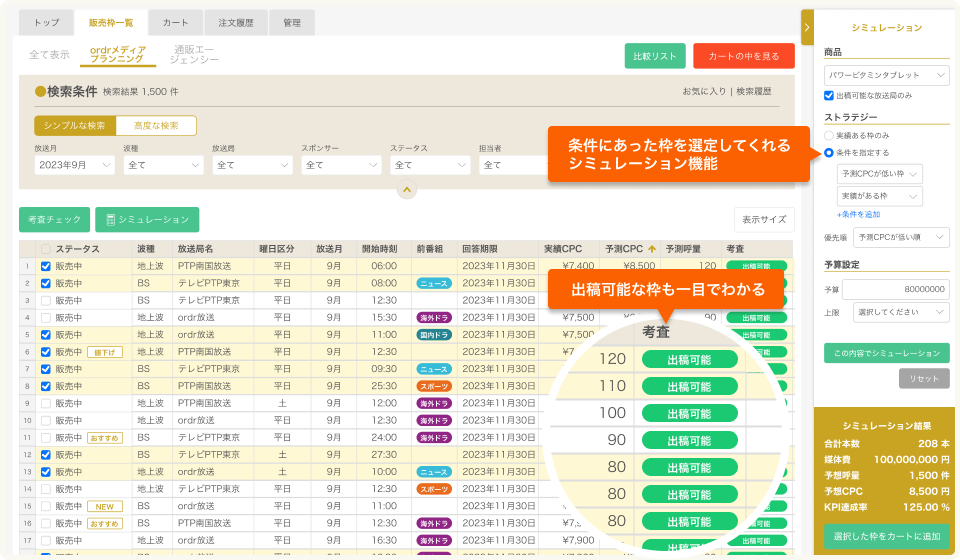This screenshot has height=560, width=960.
Task: Uncheck the row 1 checkbox
Action: coord(45,266)
